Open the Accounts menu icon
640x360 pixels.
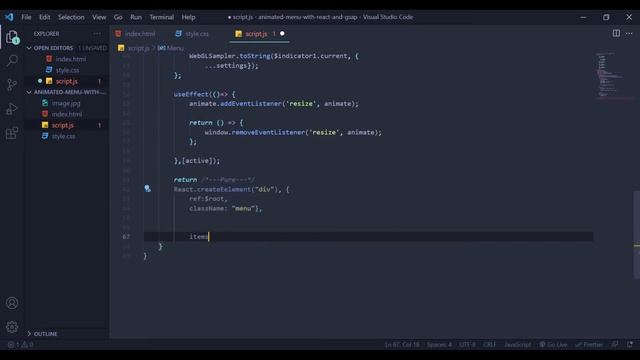pyautogui.click(x=12, y=303)
